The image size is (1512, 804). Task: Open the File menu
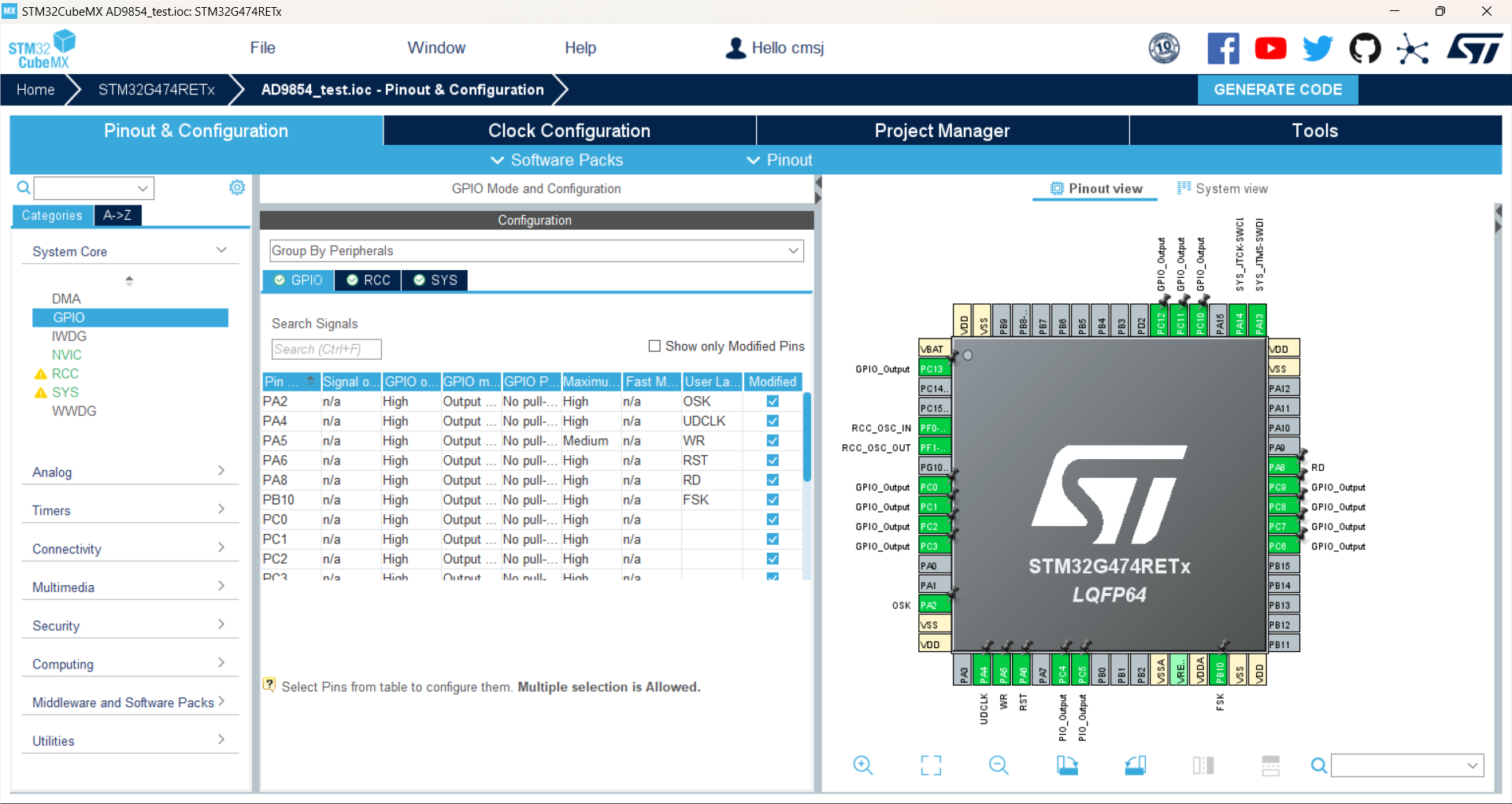pos(262,48)
